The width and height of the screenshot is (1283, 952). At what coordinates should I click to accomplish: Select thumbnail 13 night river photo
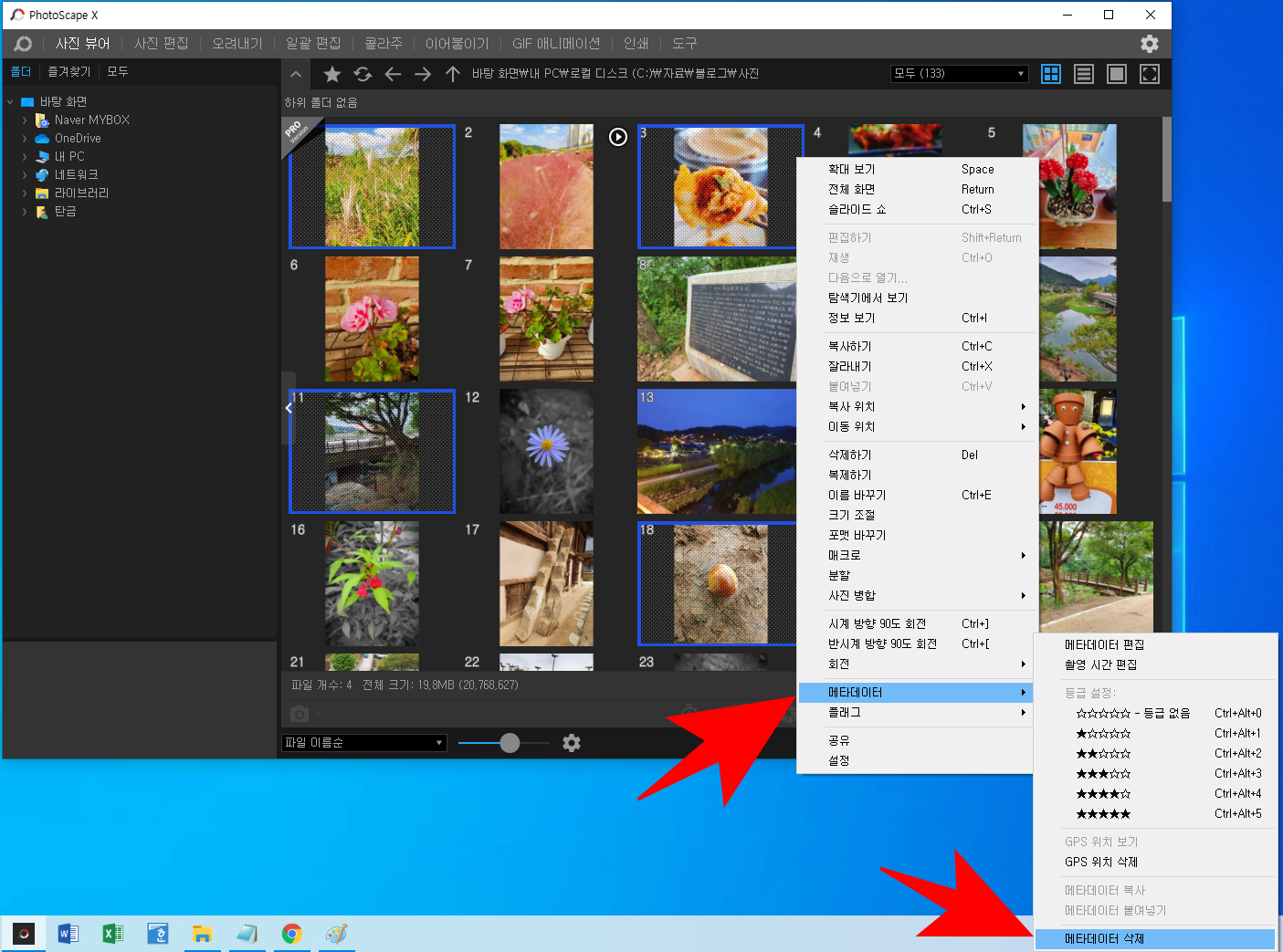coord(717,451)
